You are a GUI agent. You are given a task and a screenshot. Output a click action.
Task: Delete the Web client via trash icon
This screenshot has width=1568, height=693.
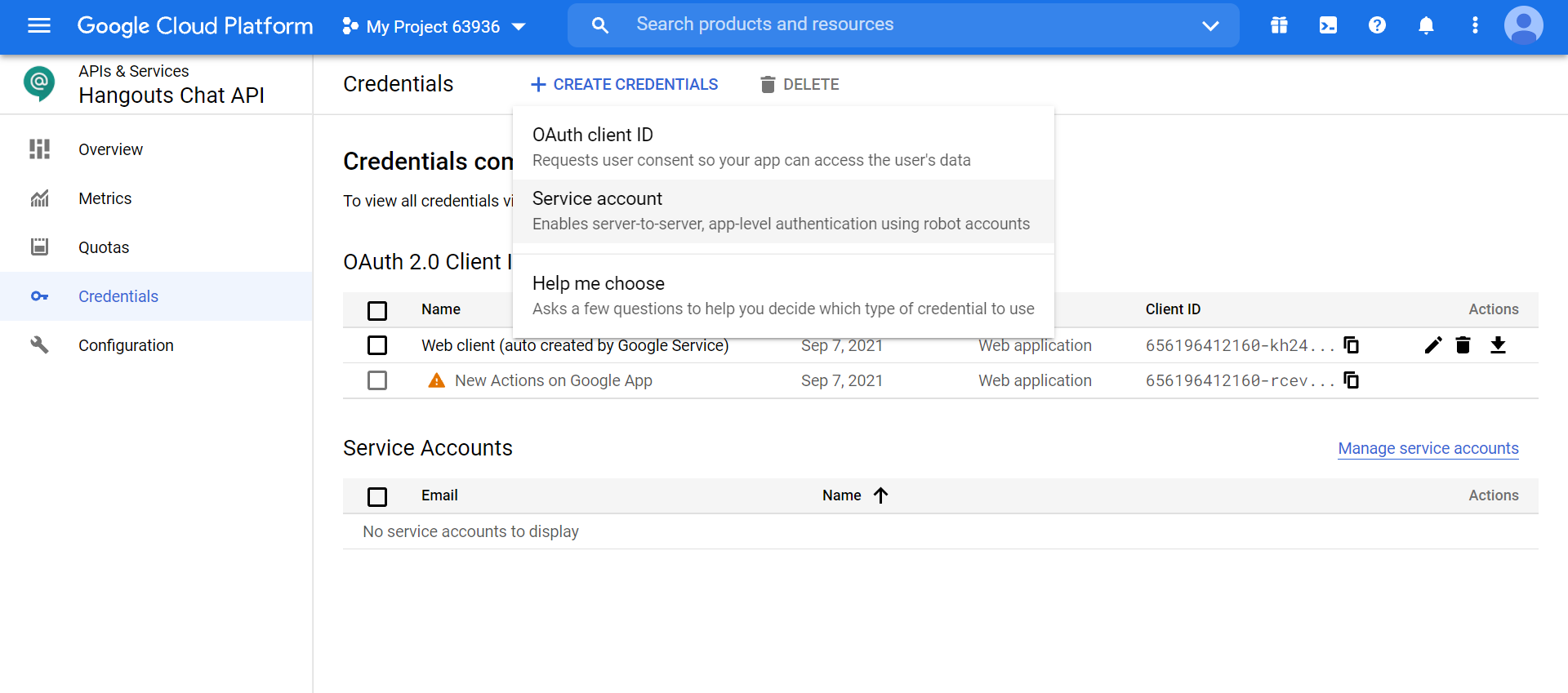(1463, 345)
